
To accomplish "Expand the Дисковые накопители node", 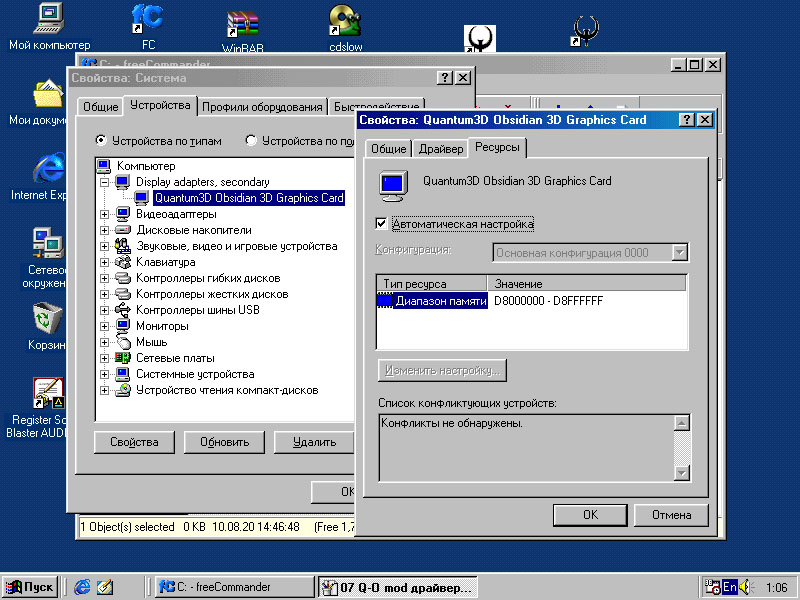I will [104, 230].
